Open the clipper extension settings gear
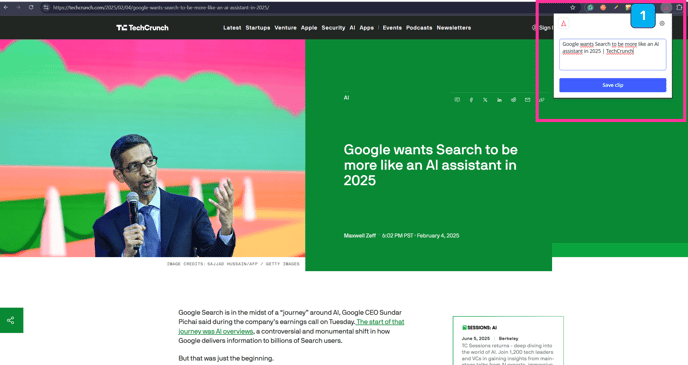This screenshot has width=688, height=365. [x=662, y=24]
